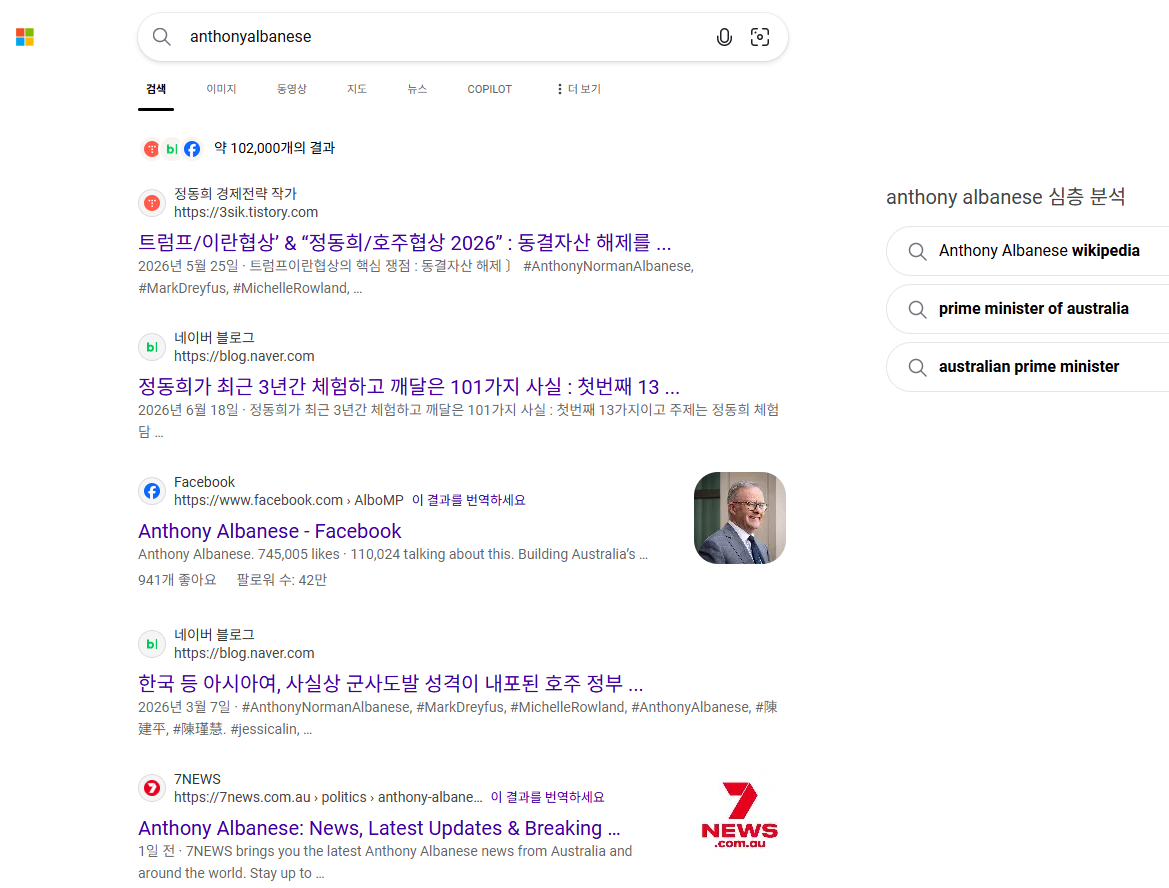Open Anthony Albanese - Facebook result

coord(269,531)
